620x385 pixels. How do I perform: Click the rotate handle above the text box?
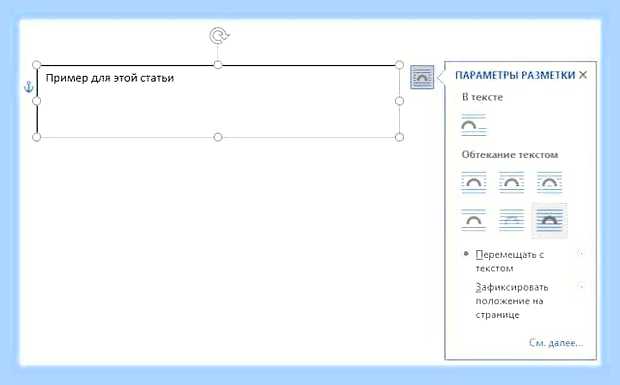[218, 36]
